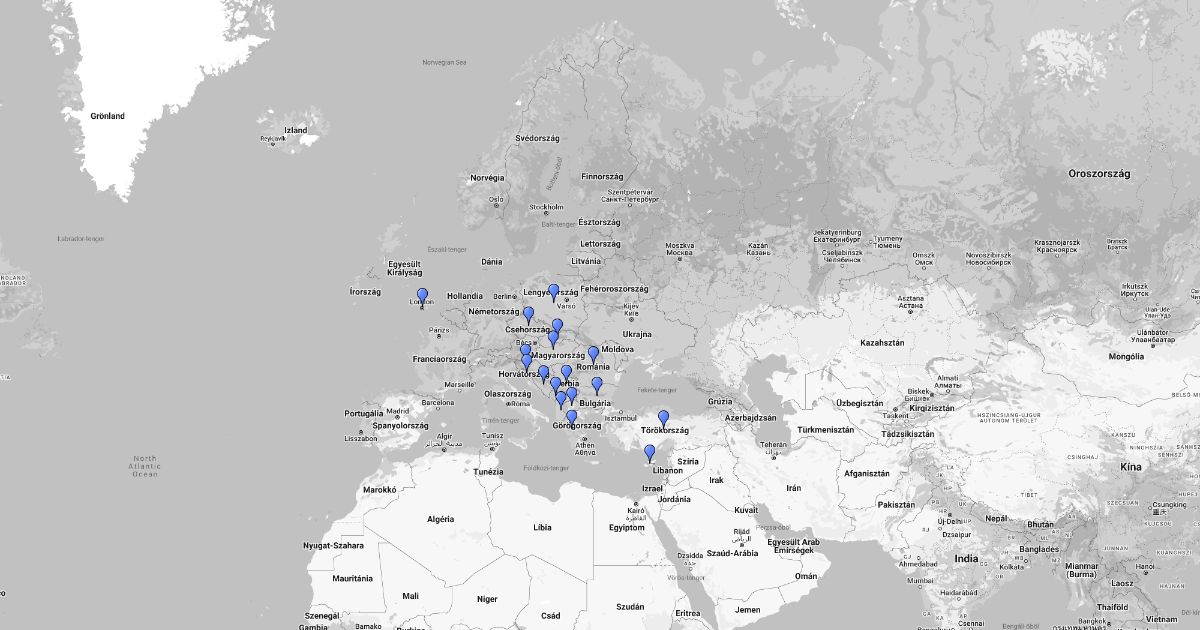
Task: Open the pin on the Lengyelország label
Action: (x=553, y=292)
